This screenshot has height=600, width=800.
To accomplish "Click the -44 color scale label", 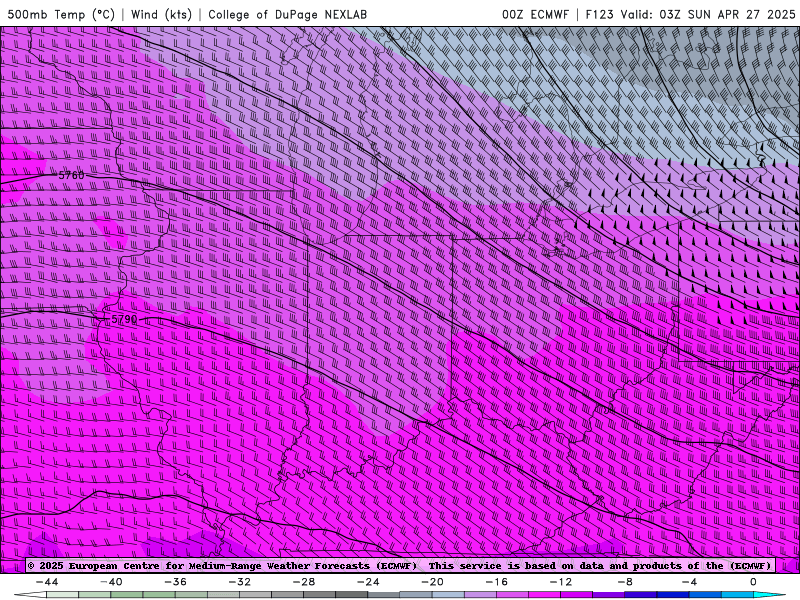I will (47, 582).
